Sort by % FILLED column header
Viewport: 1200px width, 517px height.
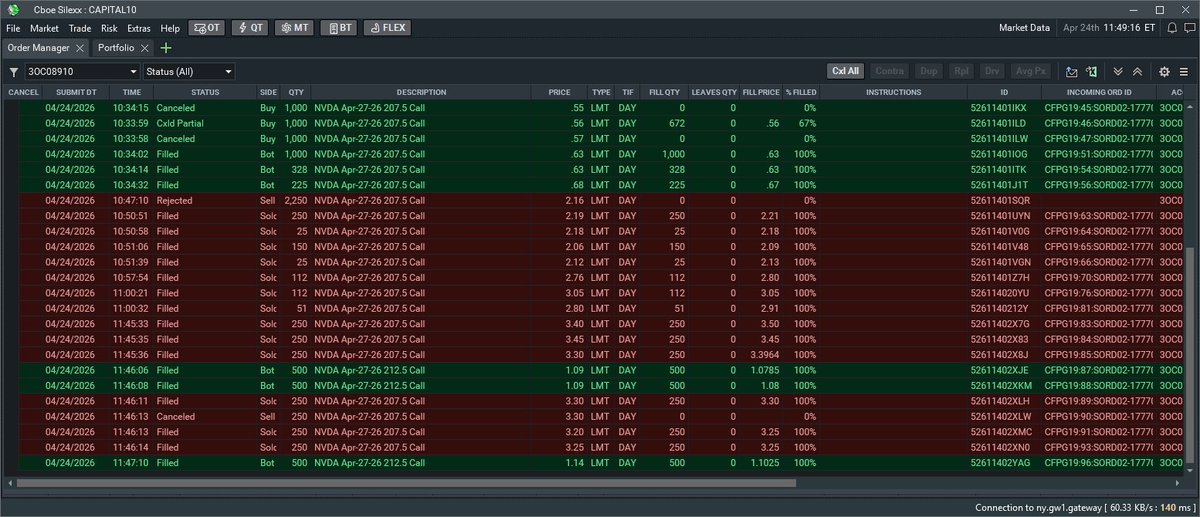point(801,92)
